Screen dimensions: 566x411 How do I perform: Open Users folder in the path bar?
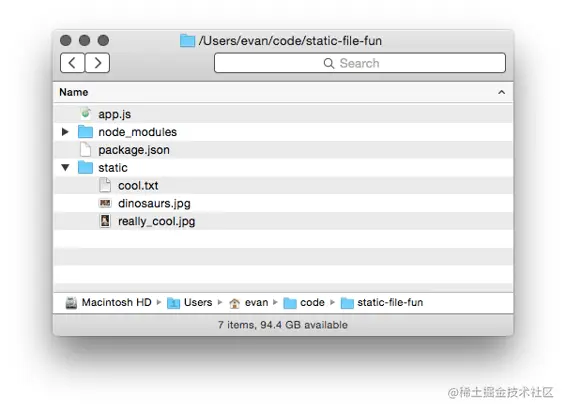pos(190,302)
